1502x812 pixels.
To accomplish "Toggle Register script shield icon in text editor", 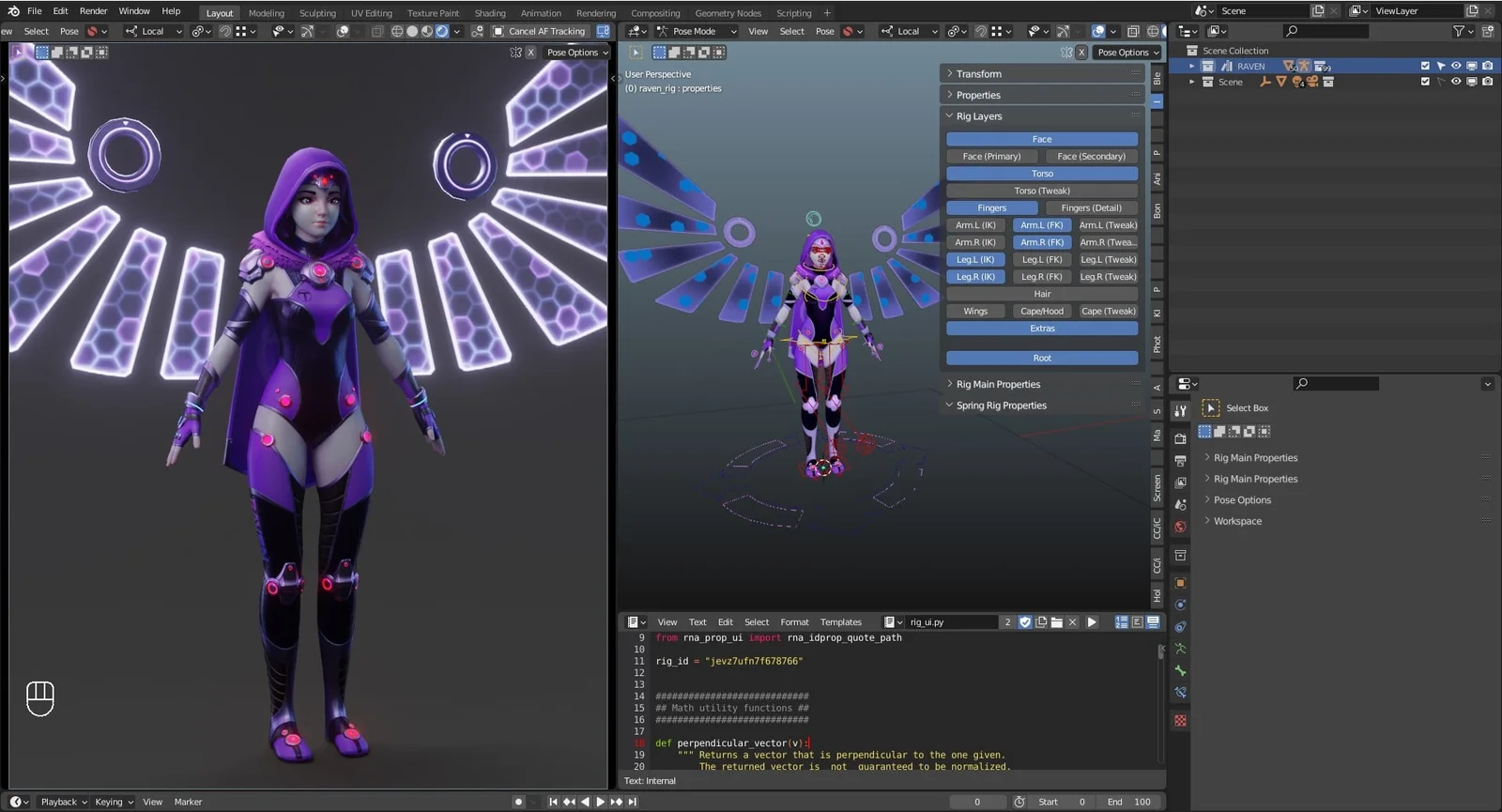I will click(x=1025, y=622).
